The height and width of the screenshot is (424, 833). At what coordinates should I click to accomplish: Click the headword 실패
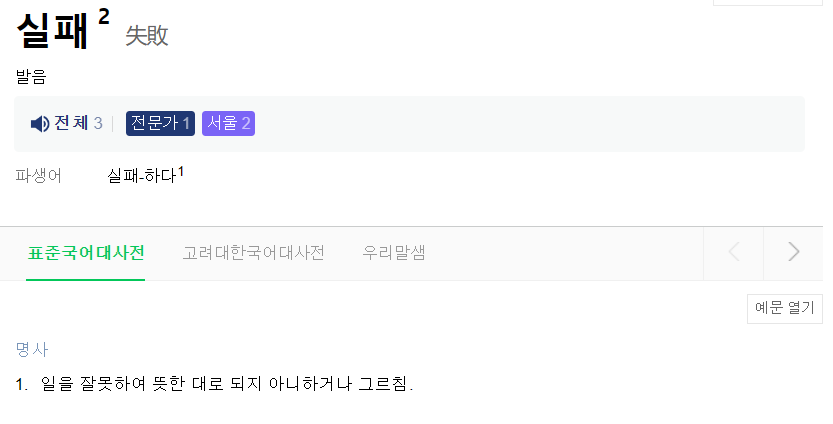52,30
